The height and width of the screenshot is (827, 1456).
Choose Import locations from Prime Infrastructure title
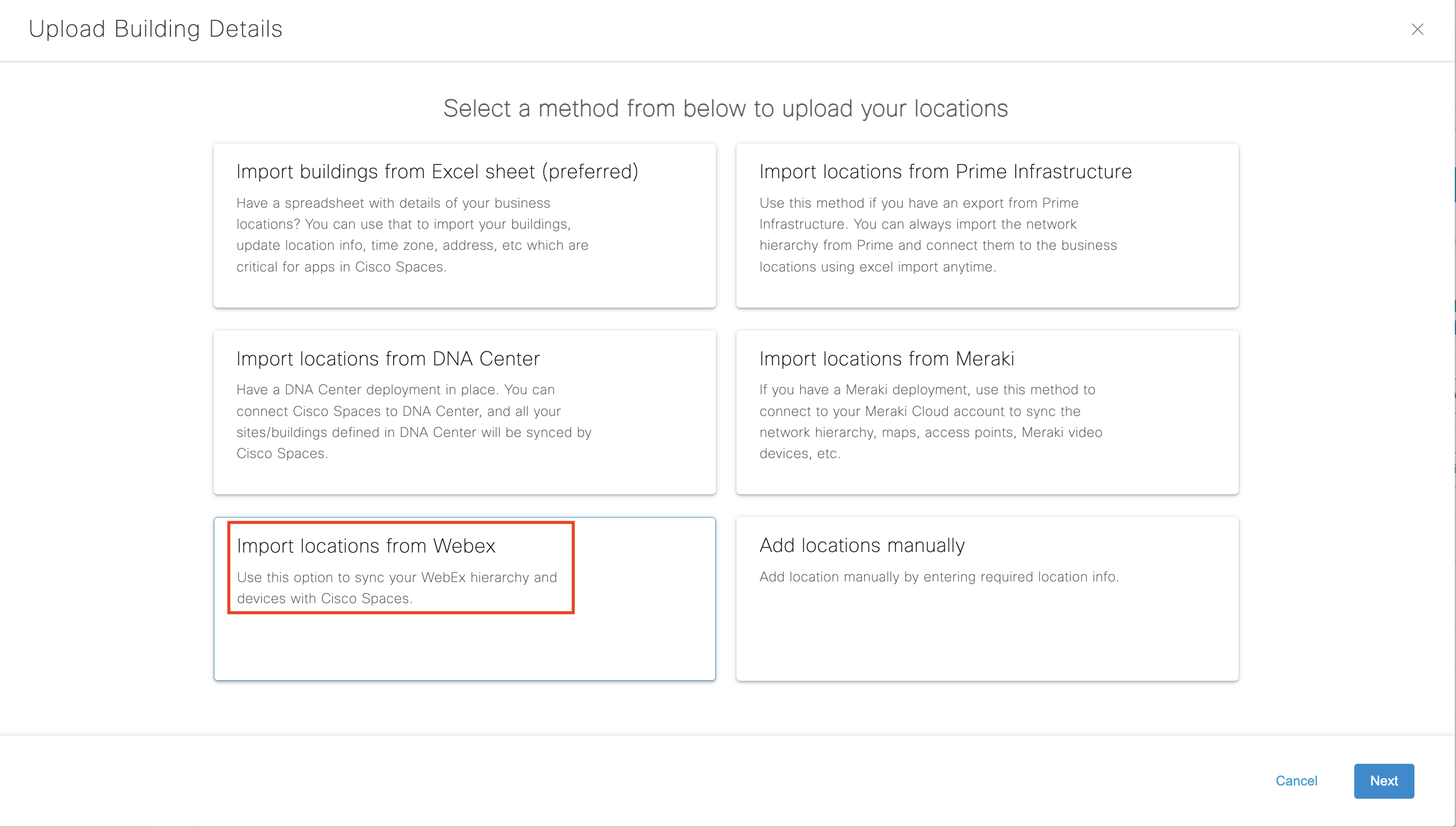[x=945, y=172]
